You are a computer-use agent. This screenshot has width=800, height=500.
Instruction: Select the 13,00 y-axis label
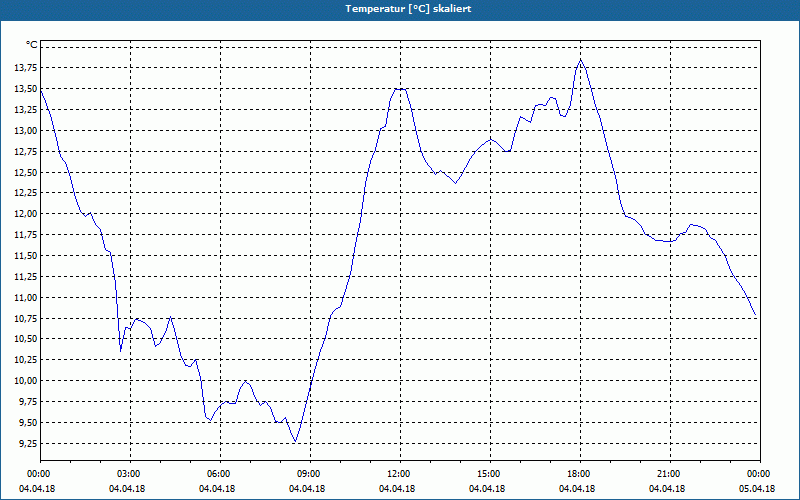coord(27,131)
